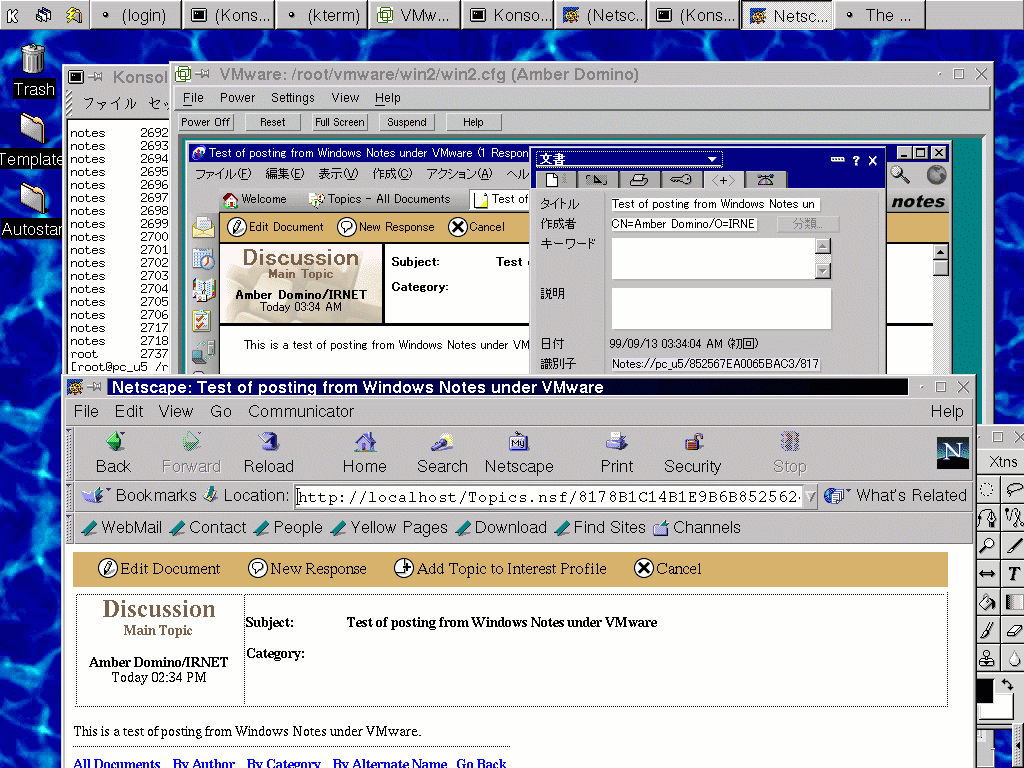Click the キーワード text box in properties
Viewport: 1024px width, 768px height.
[712, 258]
